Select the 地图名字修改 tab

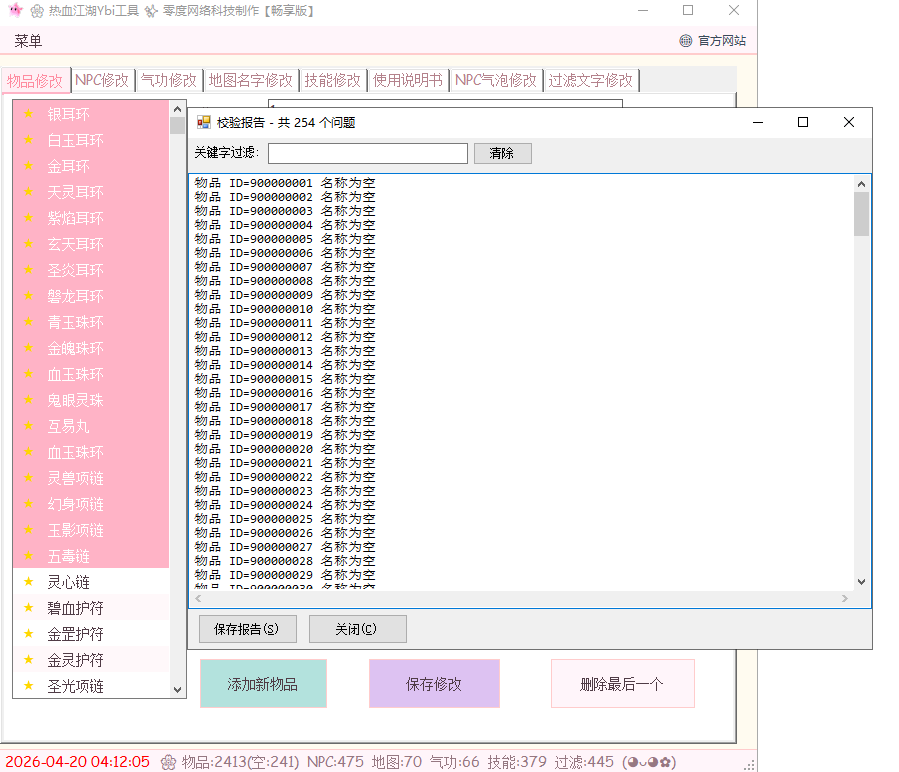250,80
